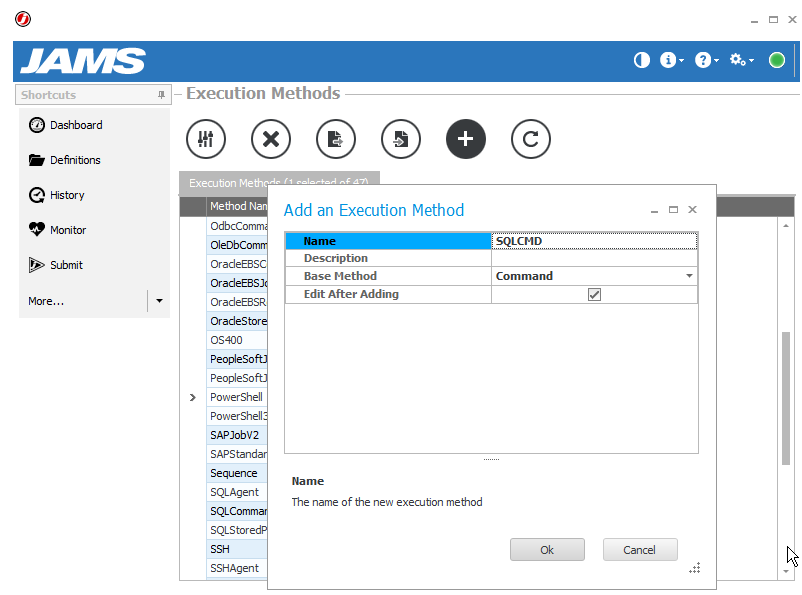802x595 pixels.
Task: Click the Cancel button
Action: [x=640, y=549]
